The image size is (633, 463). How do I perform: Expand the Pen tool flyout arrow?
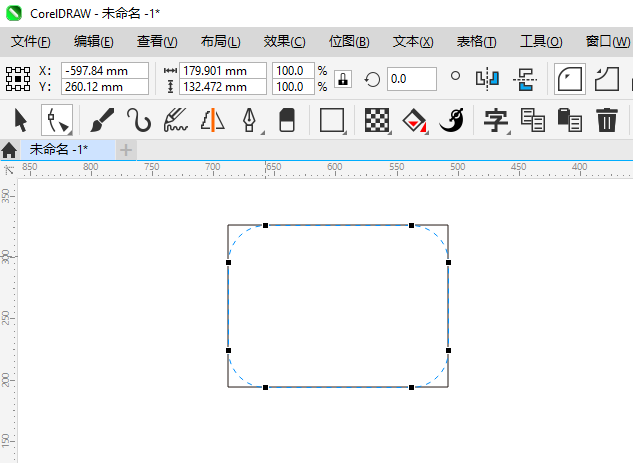click(x=262, y=132)
